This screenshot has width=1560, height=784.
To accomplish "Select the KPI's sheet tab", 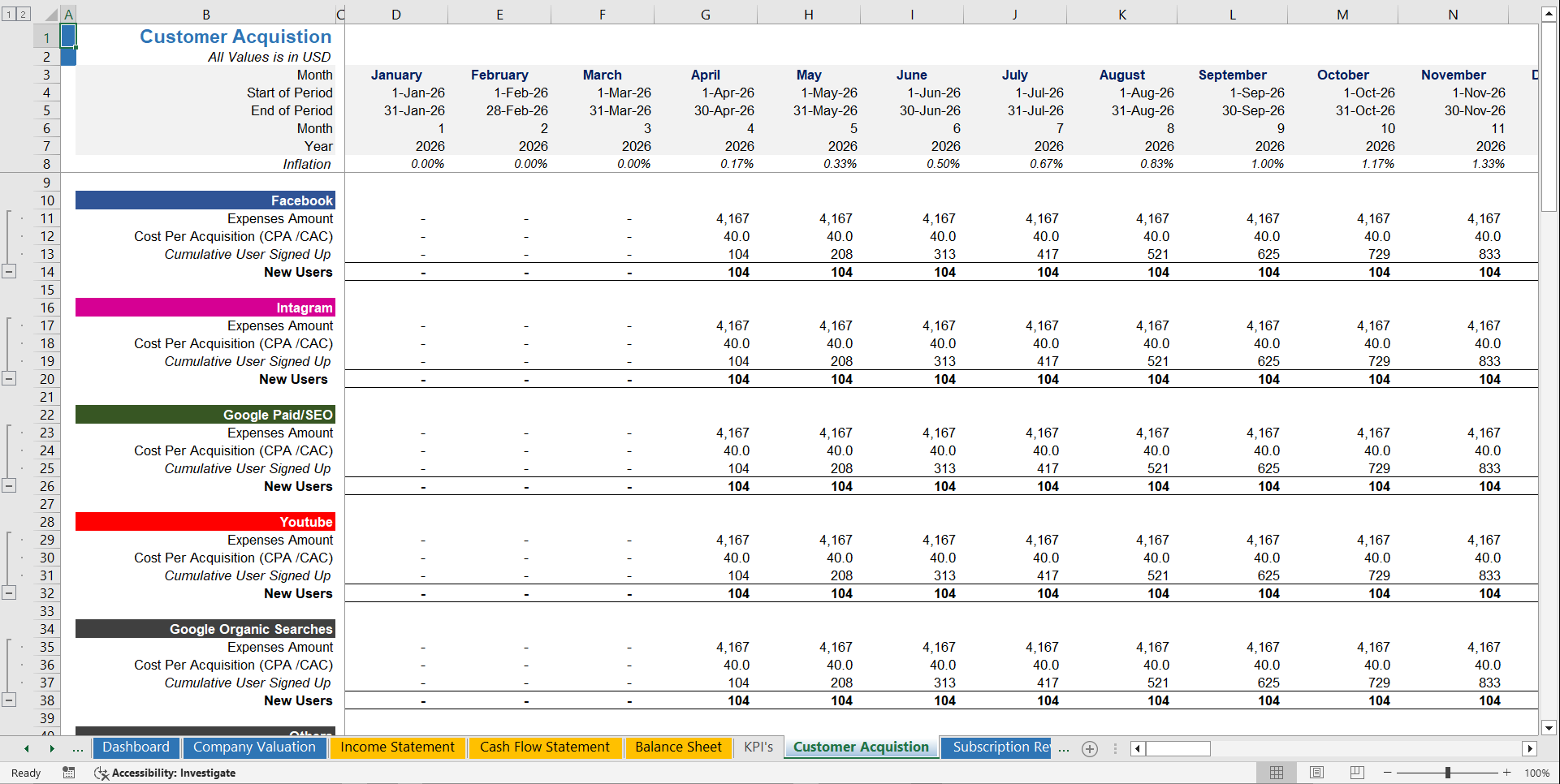I will coord(758,747).
